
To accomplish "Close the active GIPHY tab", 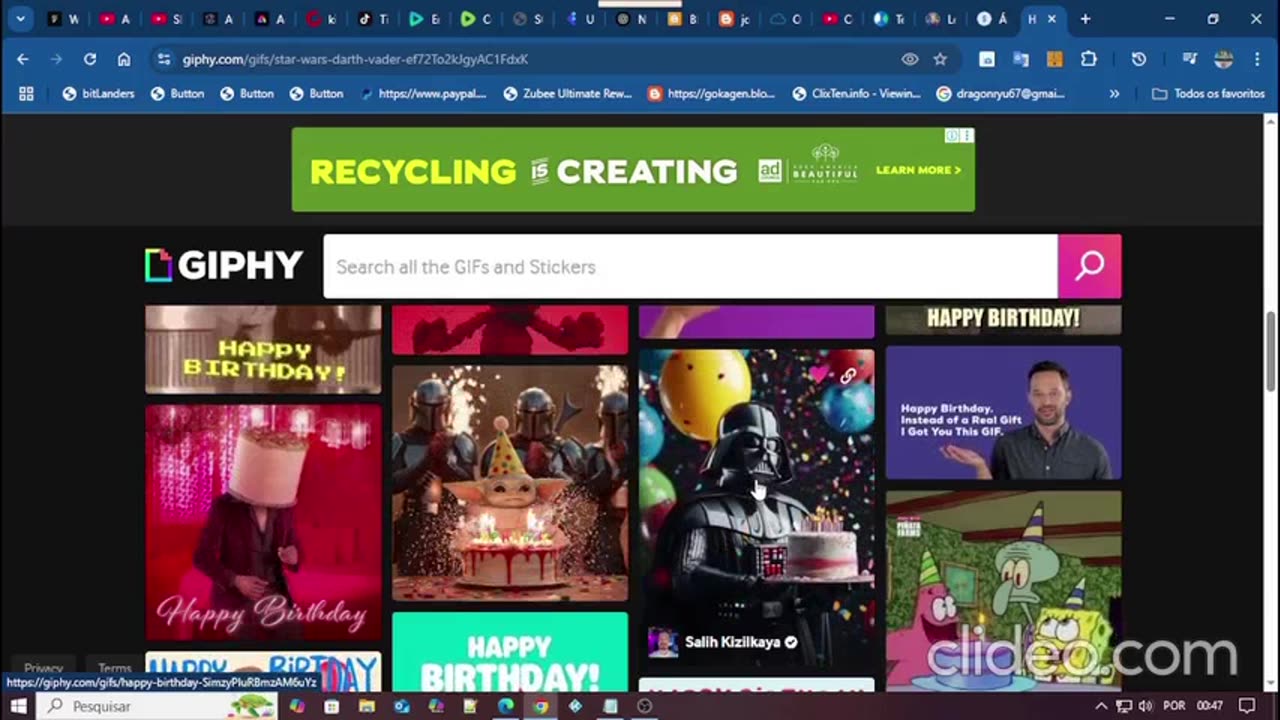I will [1051, 18].
